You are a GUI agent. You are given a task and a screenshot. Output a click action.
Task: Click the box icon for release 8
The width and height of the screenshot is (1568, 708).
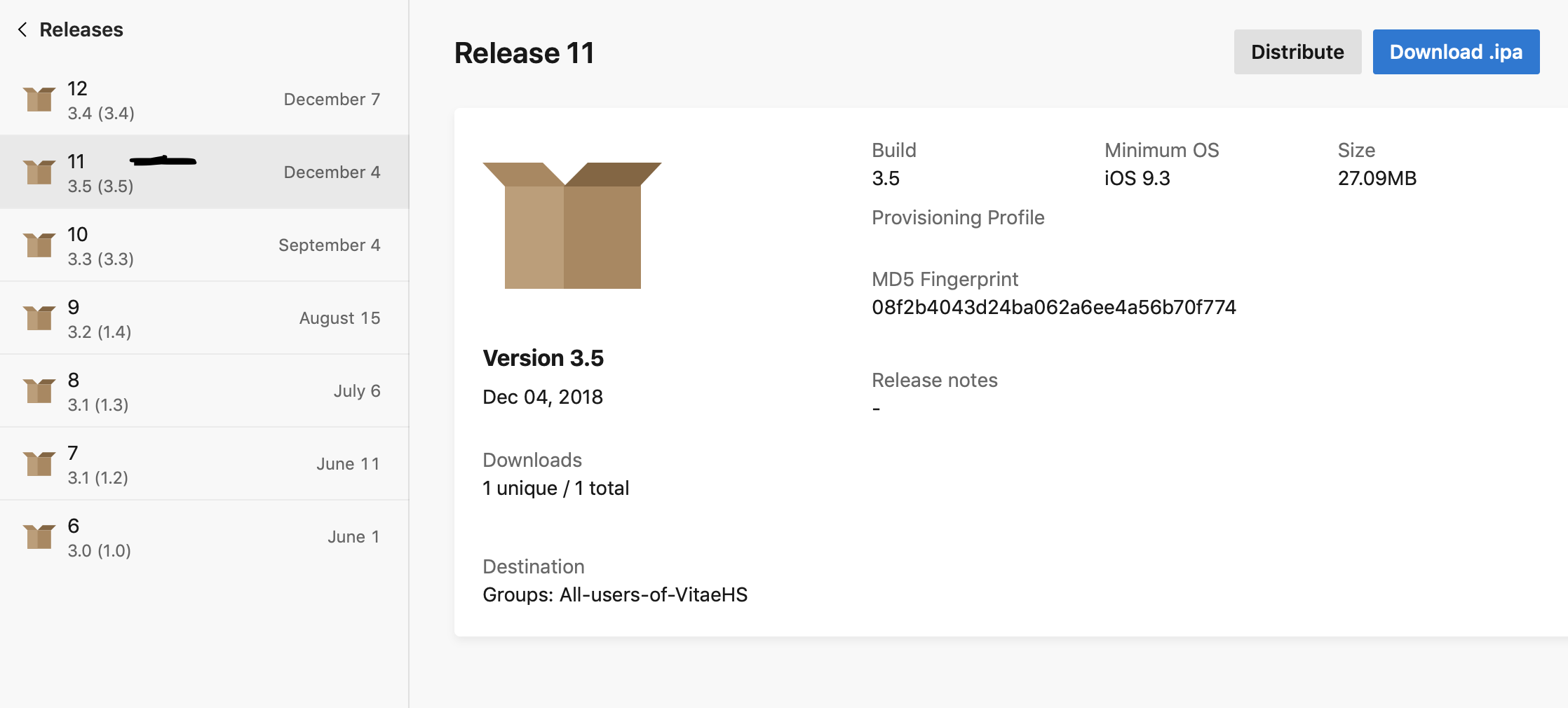click(39, 390)
